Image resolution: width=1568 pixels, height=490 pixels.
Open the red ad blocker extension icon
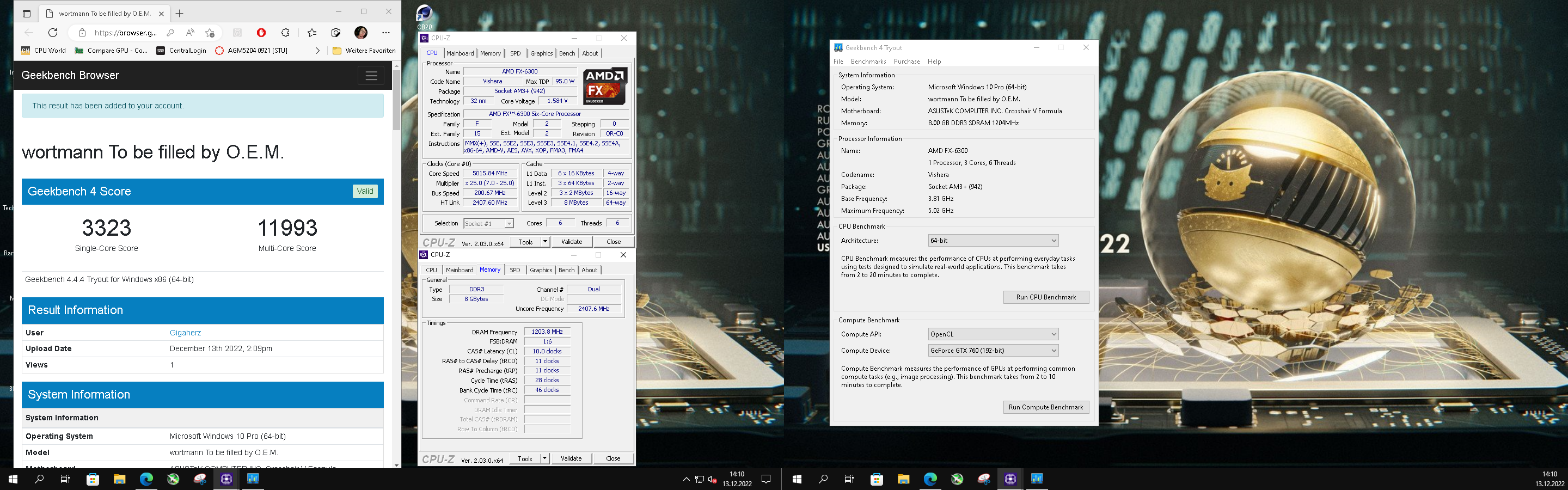tap(261, 33)
